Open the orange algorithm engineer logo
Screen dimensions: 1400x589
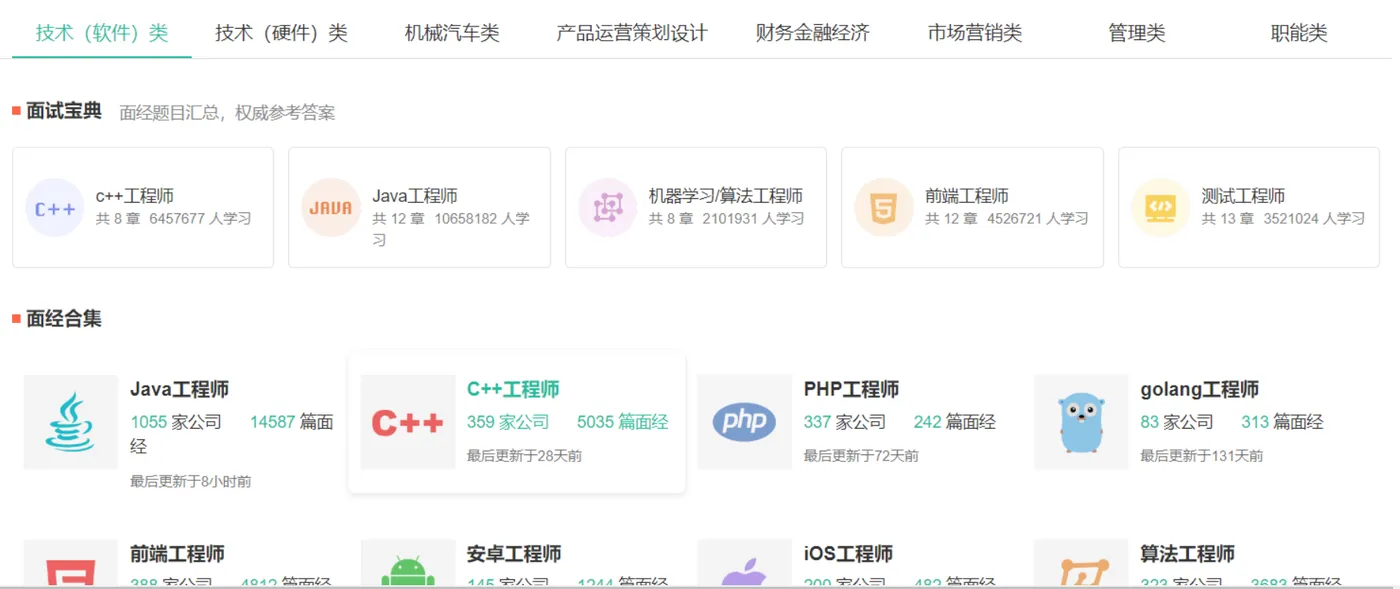pos(1081,564)
